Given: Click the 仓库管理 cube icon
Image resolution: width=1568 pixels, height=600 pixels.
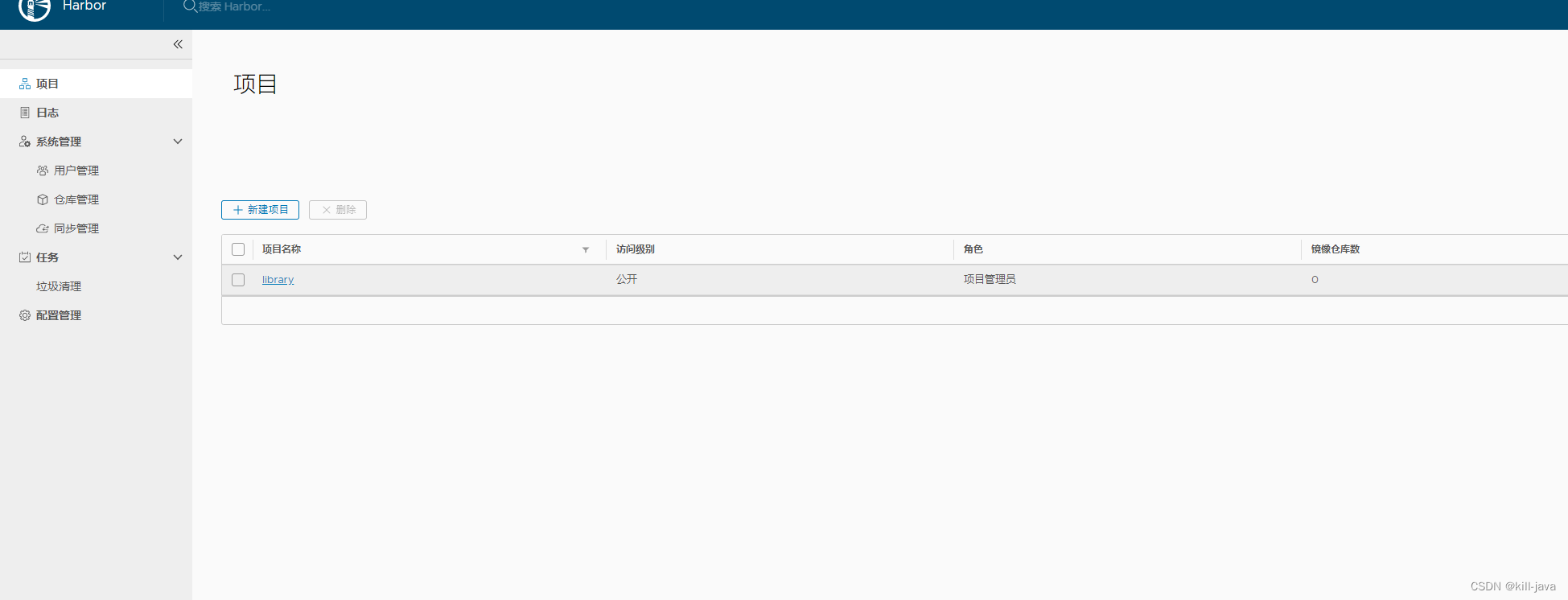Looking at the screenshot, I should point(43,199).
